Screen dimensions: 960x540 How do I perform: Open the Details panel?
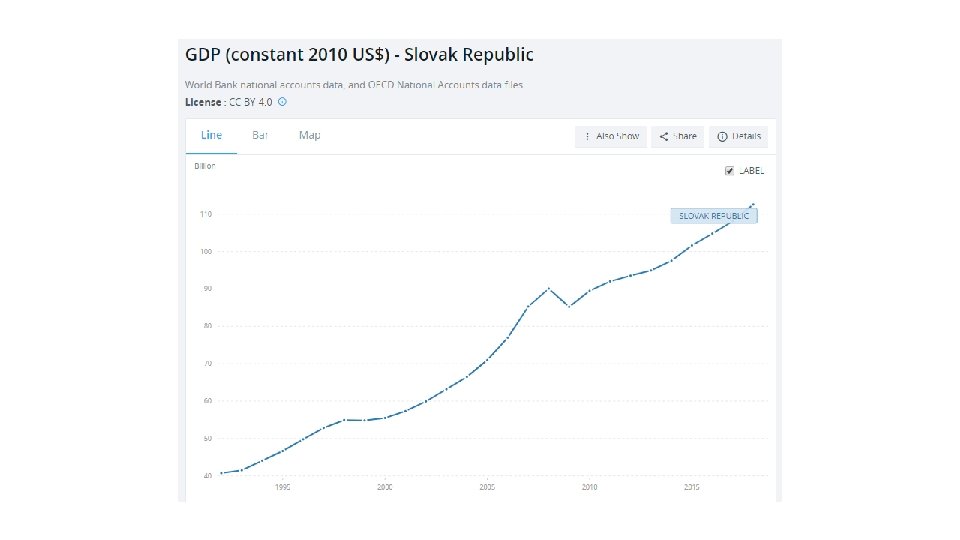739,136
